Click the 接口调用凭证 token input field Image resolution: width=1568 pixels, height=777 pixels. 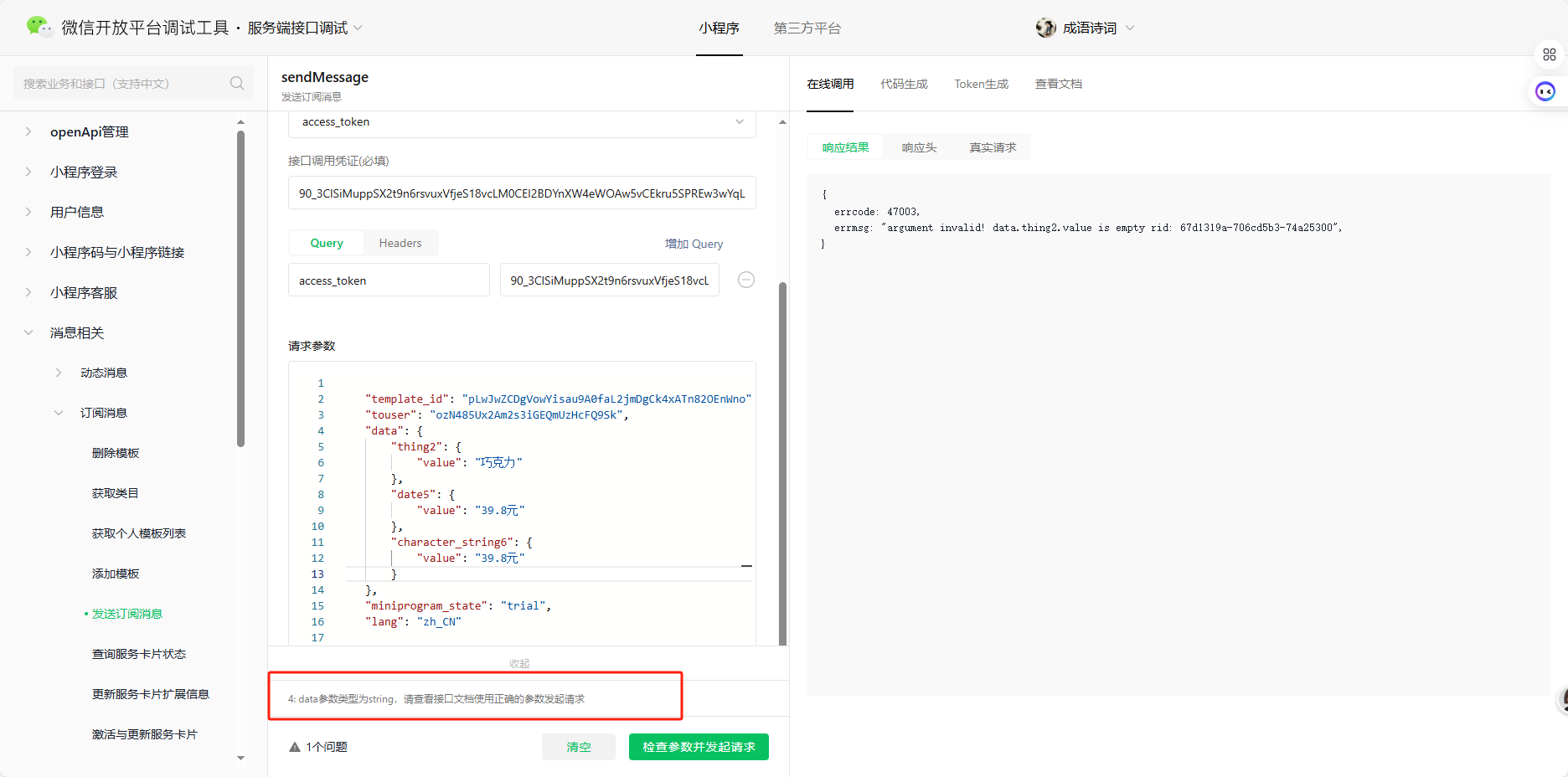coord(522,193)
